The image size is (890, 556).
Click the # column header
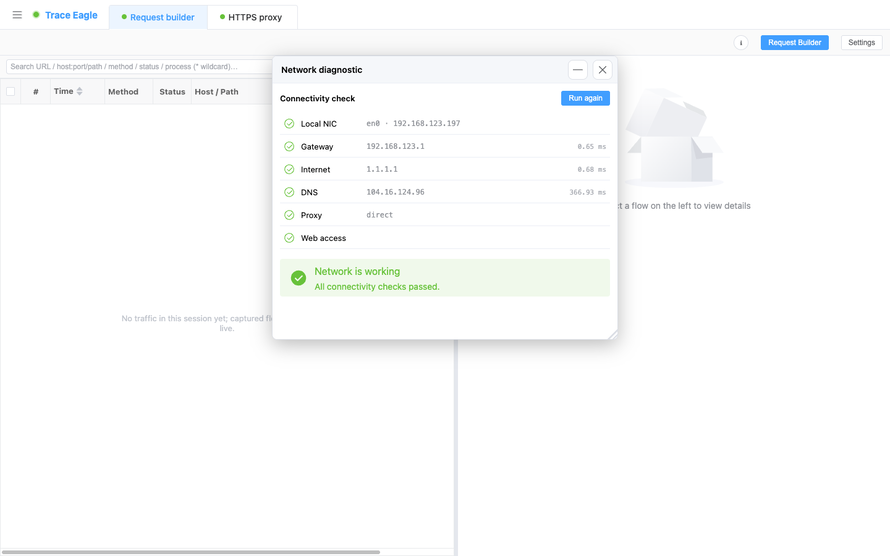(36, 91)
